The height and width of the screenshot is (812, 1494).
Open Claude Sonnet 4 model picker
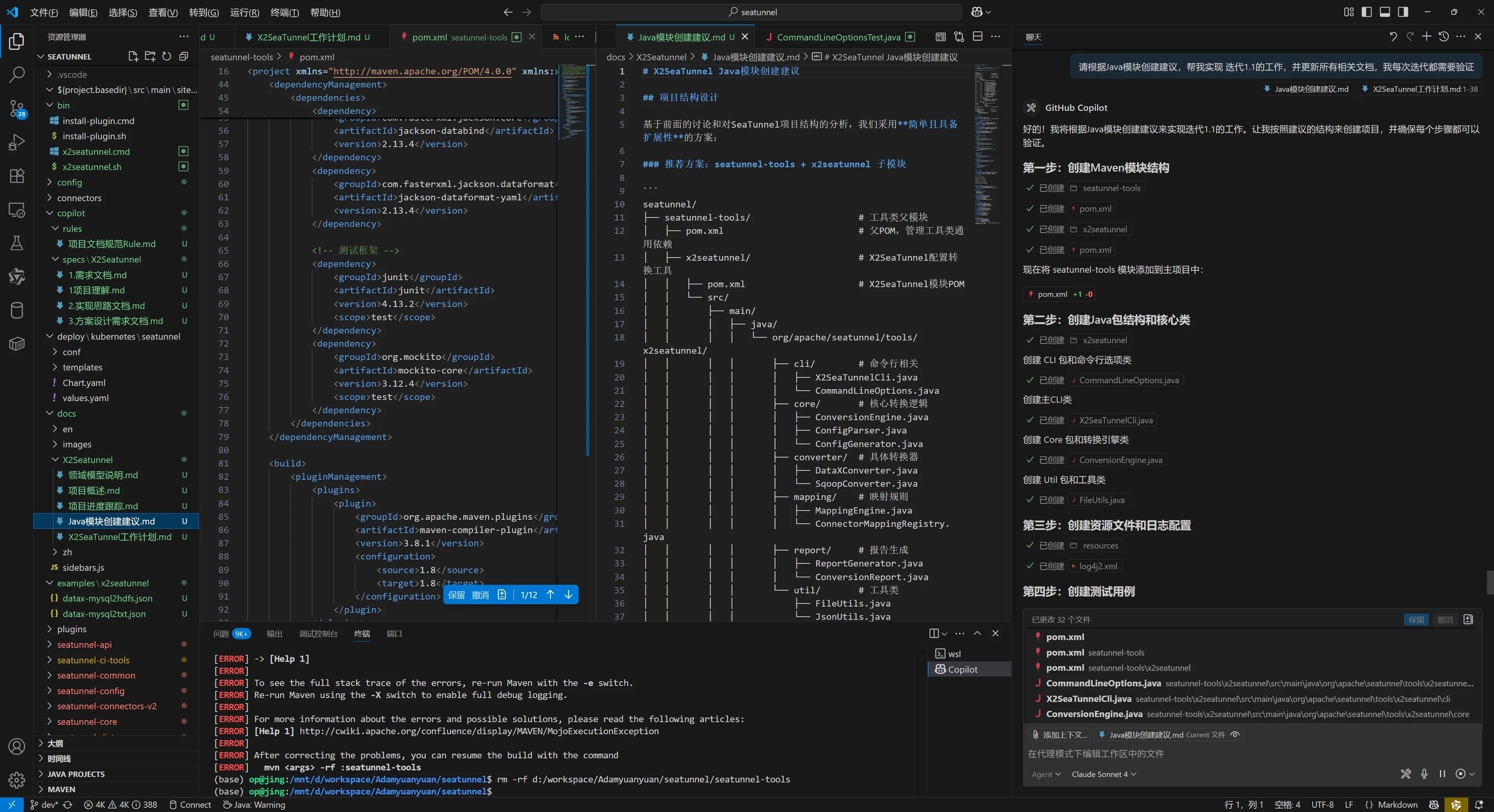pos(1103,775)
